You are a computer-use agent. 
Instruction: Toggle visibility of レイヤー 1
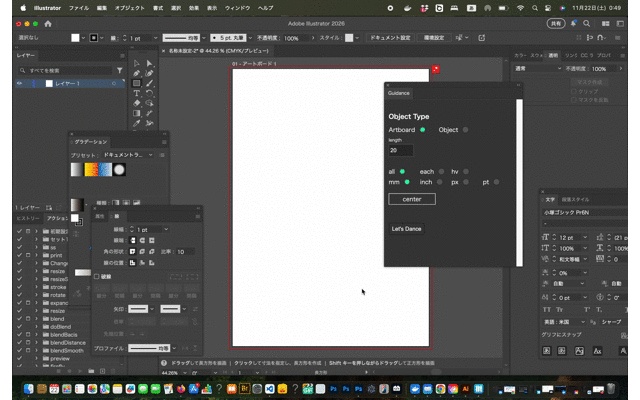pyautogui.click(x=19, y=83)
